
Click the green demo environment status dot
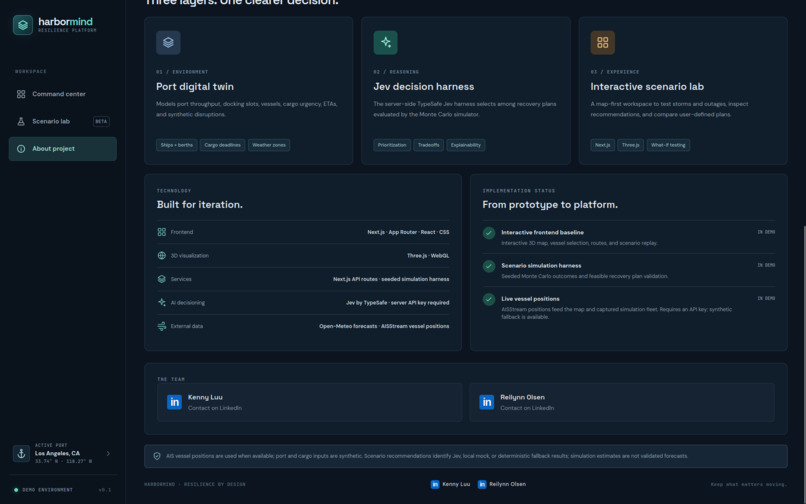pyautogui.click(x=16, y=490)
